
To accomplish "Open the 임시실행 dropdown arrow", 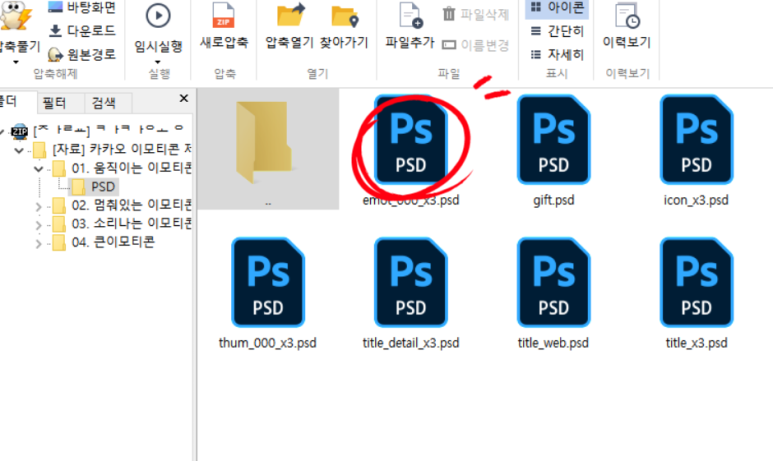I will (x=158, y=62).
